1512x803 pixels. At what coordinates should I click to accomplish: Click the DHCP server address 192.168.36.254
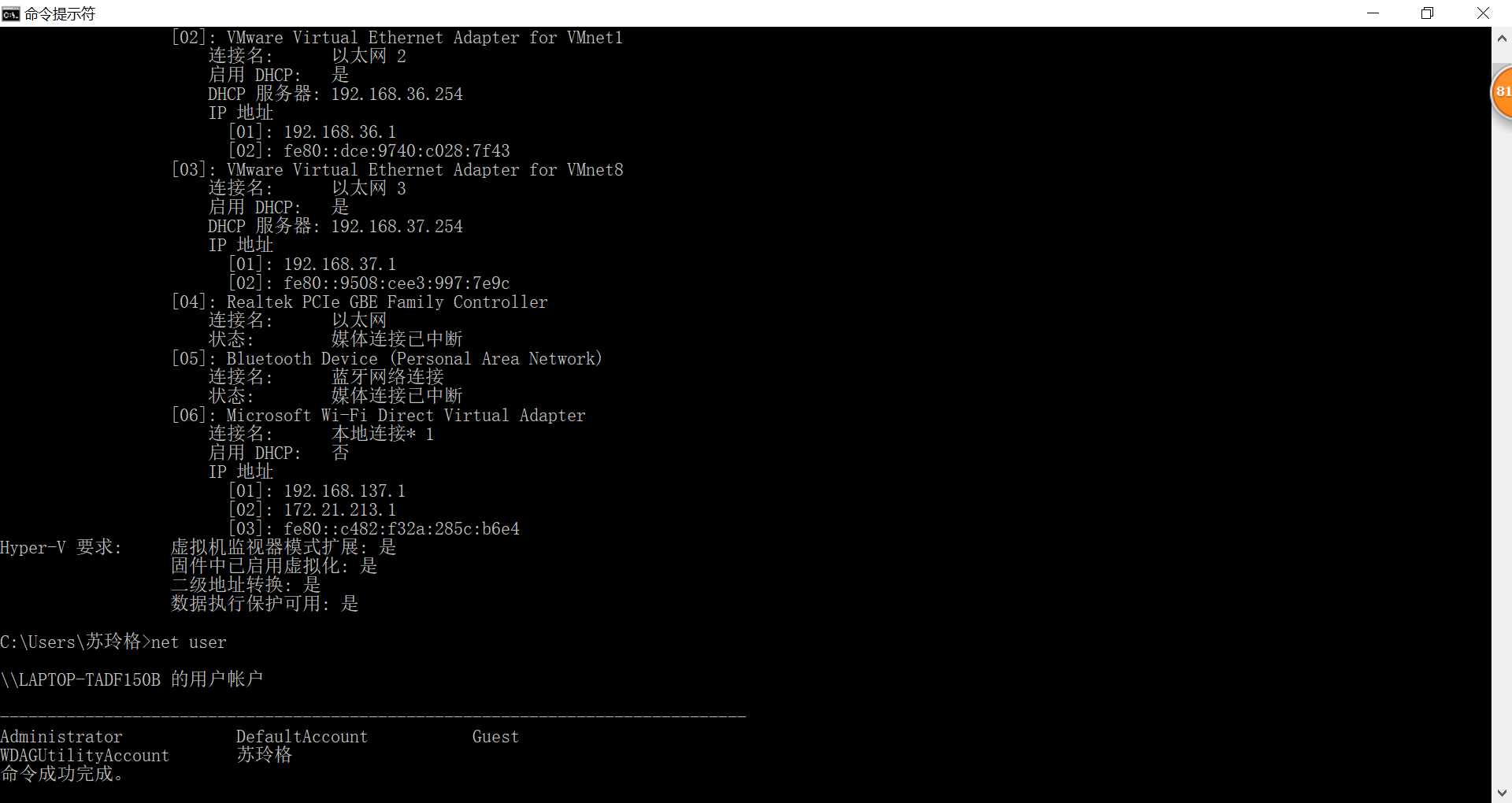[397, 94]
